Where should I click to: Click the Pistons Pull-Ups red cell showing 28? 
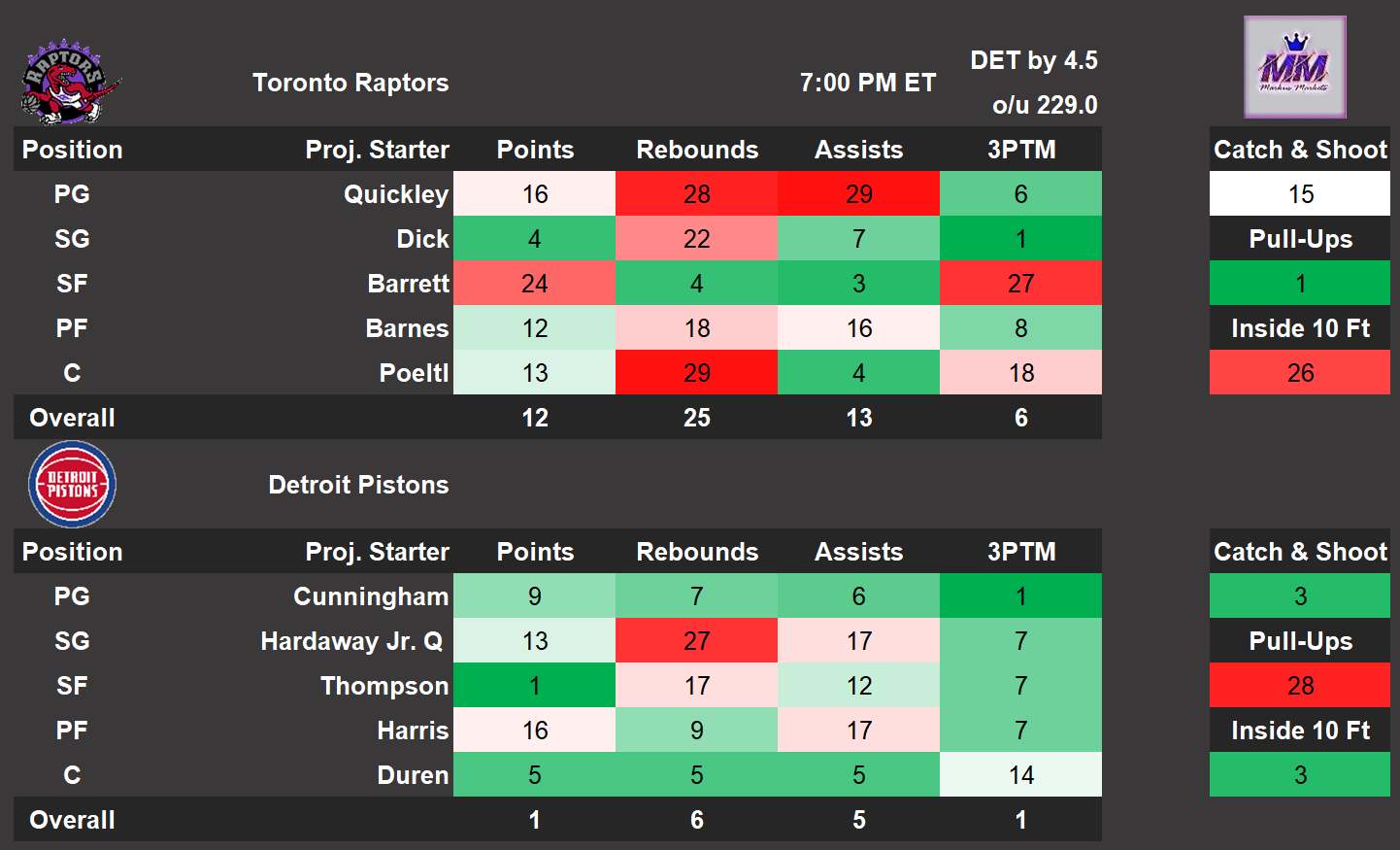coord(1300,686)
